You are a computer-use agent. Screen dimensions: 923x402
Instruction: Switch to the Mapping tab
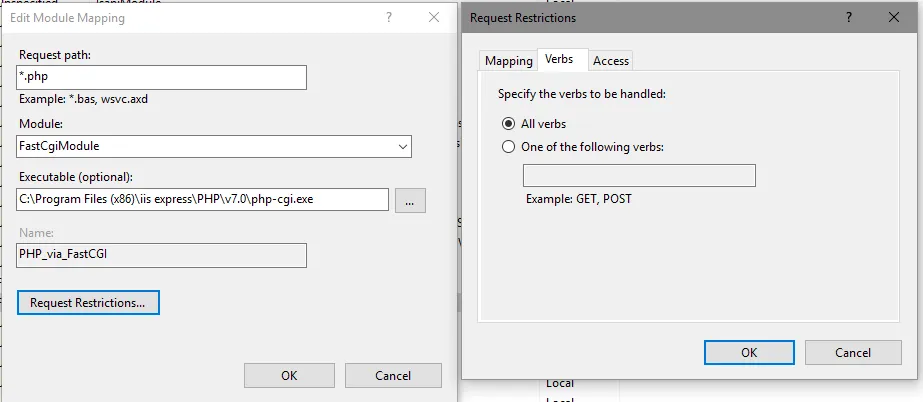(x=509, y=61)
